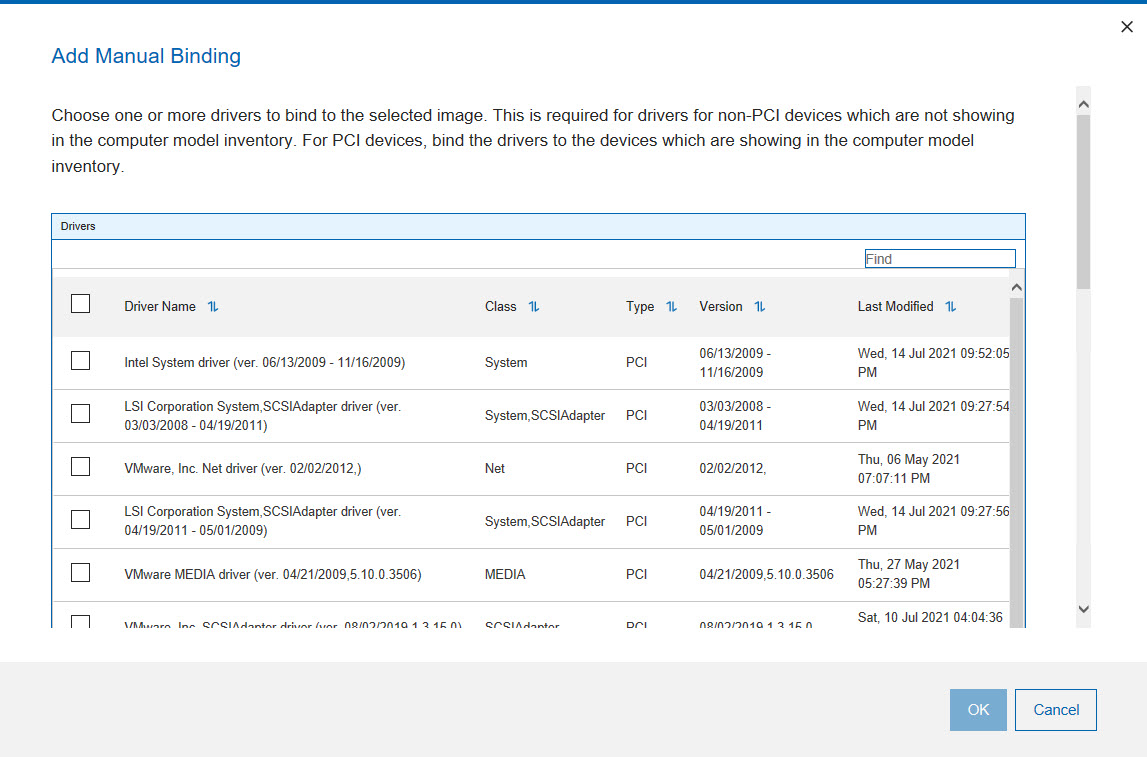Select the Intel System driver checkbox

click(x=81, y=361)
